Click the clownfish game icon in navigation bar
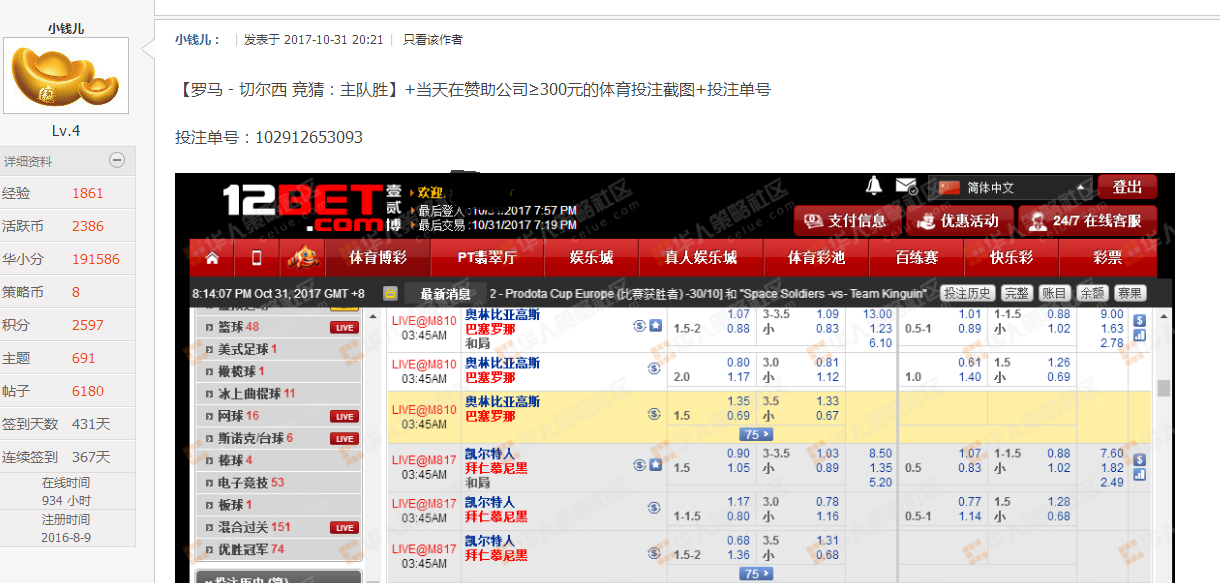1220x583 pixels. coord(303,257)
